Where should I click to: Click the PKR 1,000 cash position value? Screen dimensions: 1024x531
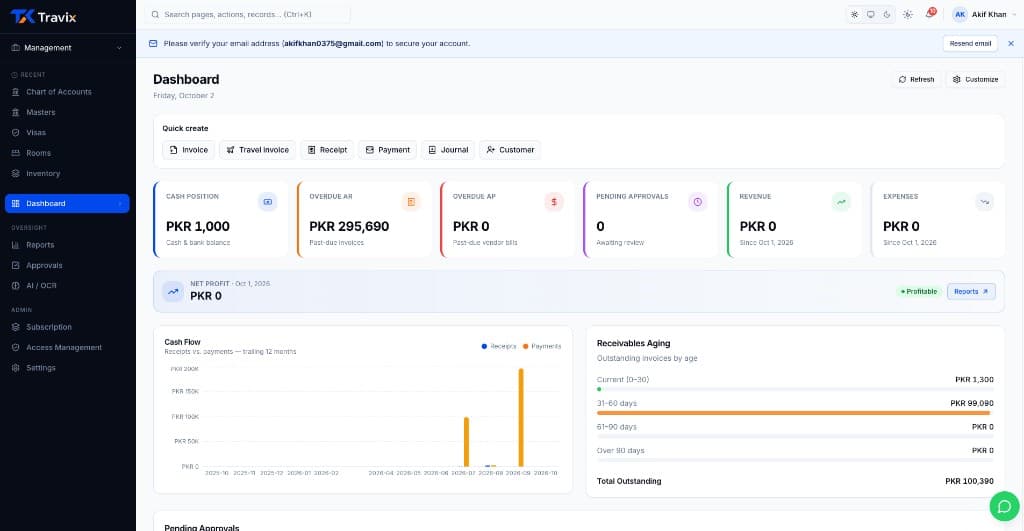[198, 227]
